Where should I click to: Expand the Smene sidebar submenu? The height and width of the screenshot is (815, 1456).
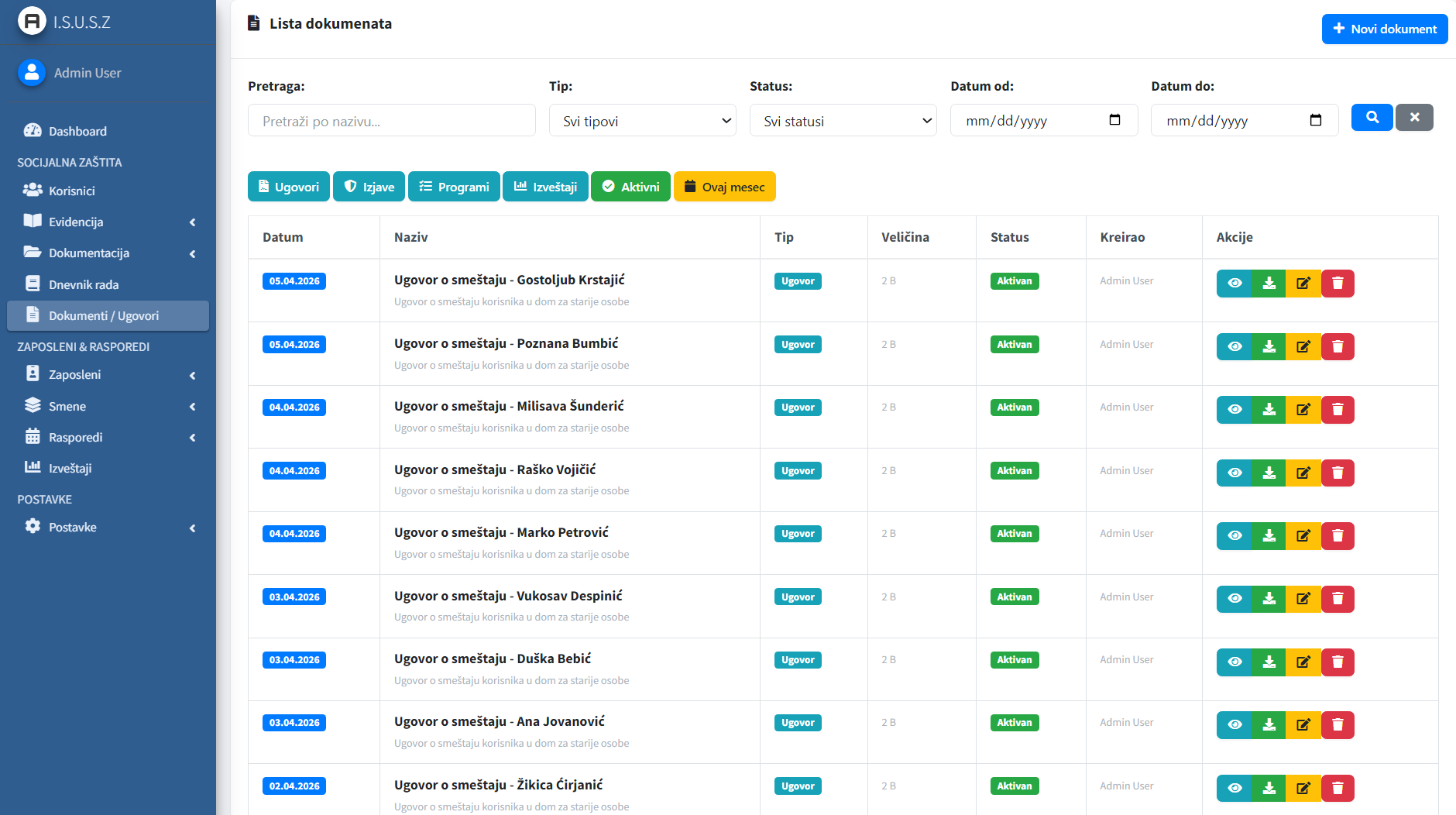[108, 406]
